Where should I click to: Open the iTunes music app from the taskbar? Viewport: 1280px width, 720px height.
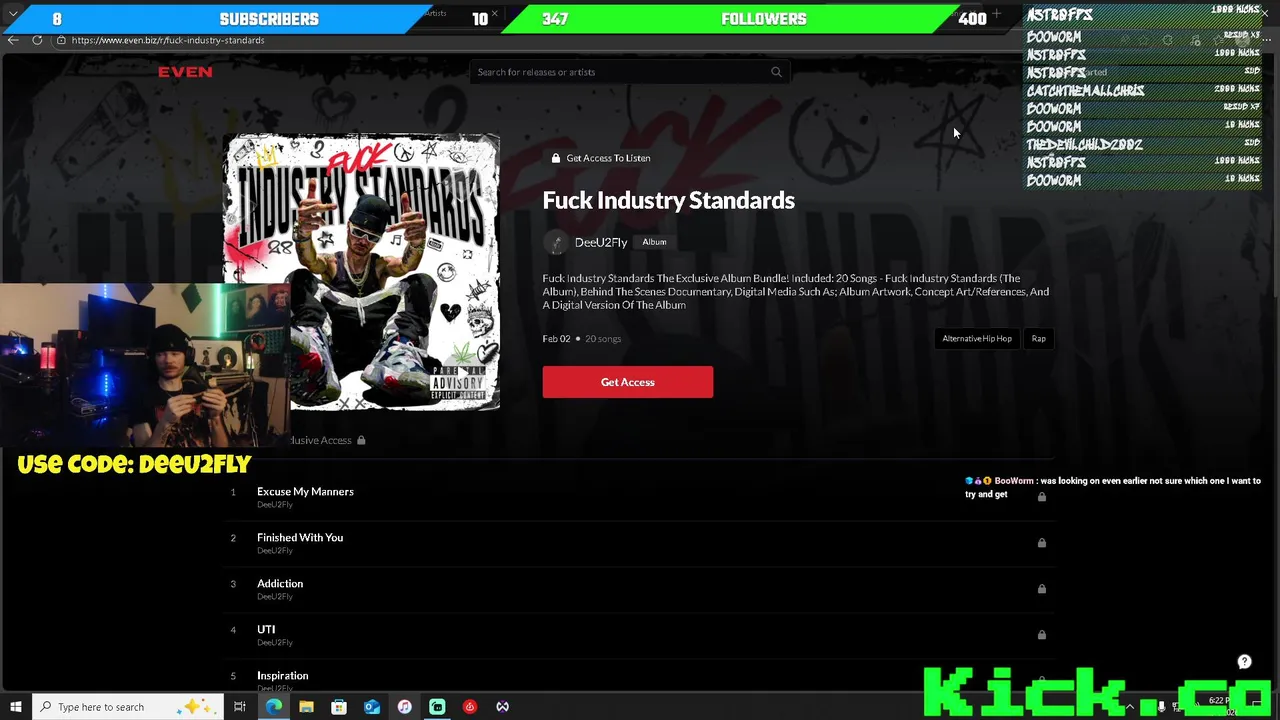404,707
